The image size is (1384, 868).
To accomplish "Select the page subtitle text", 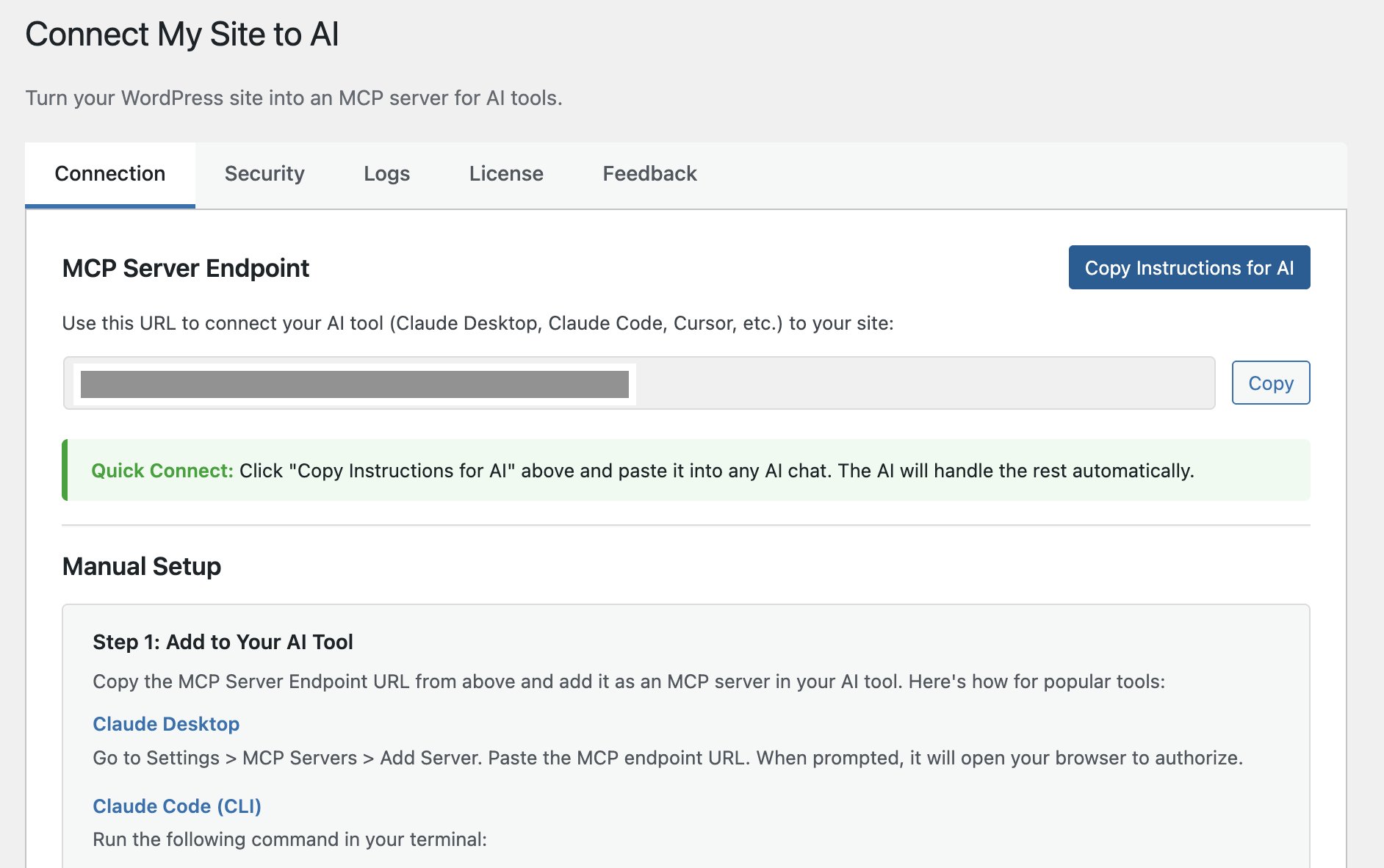I will (294, 97).
